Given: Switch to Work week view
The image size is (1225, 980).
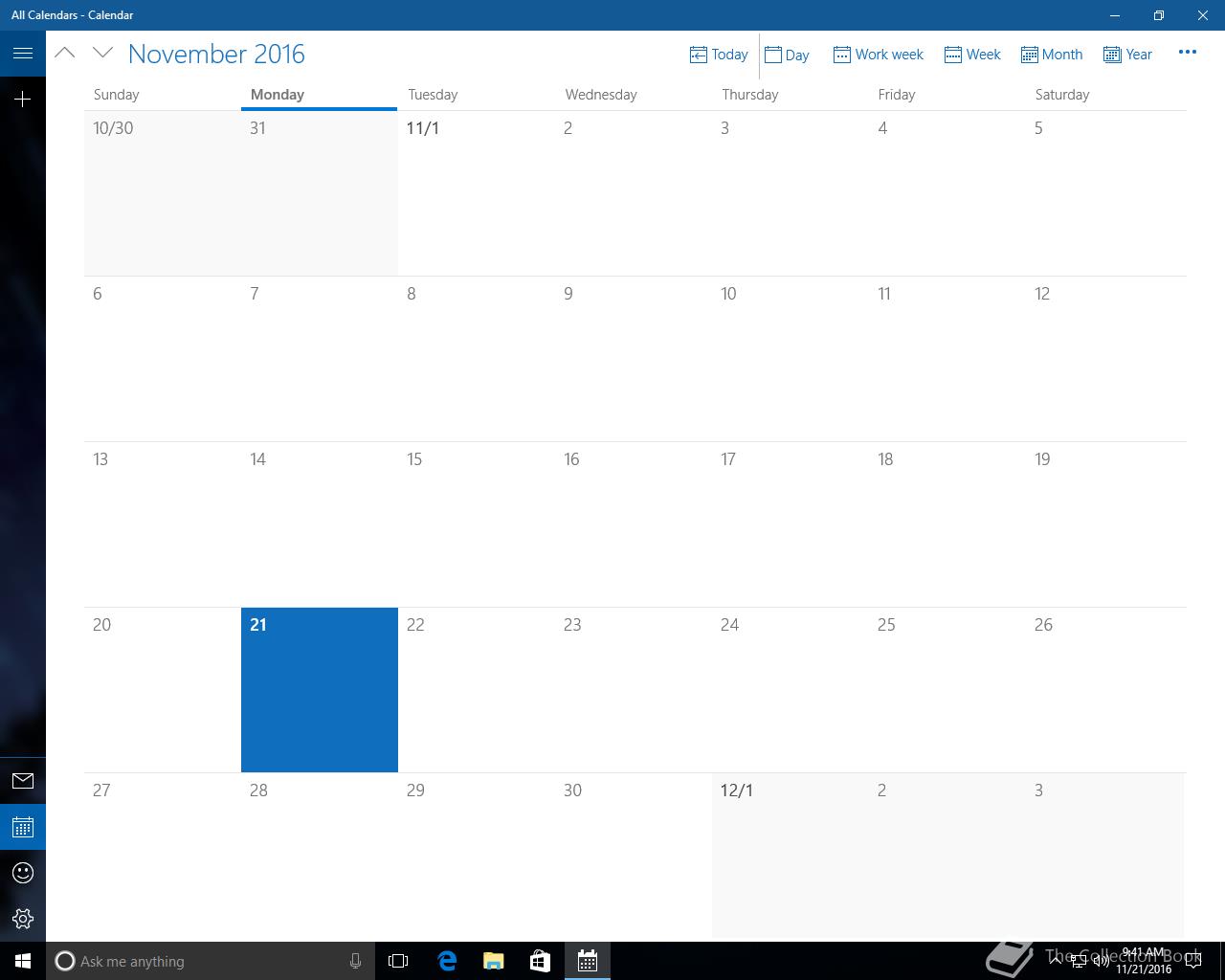Looking at the screenshot, I should pyautogui.click(x=878, y=55).
